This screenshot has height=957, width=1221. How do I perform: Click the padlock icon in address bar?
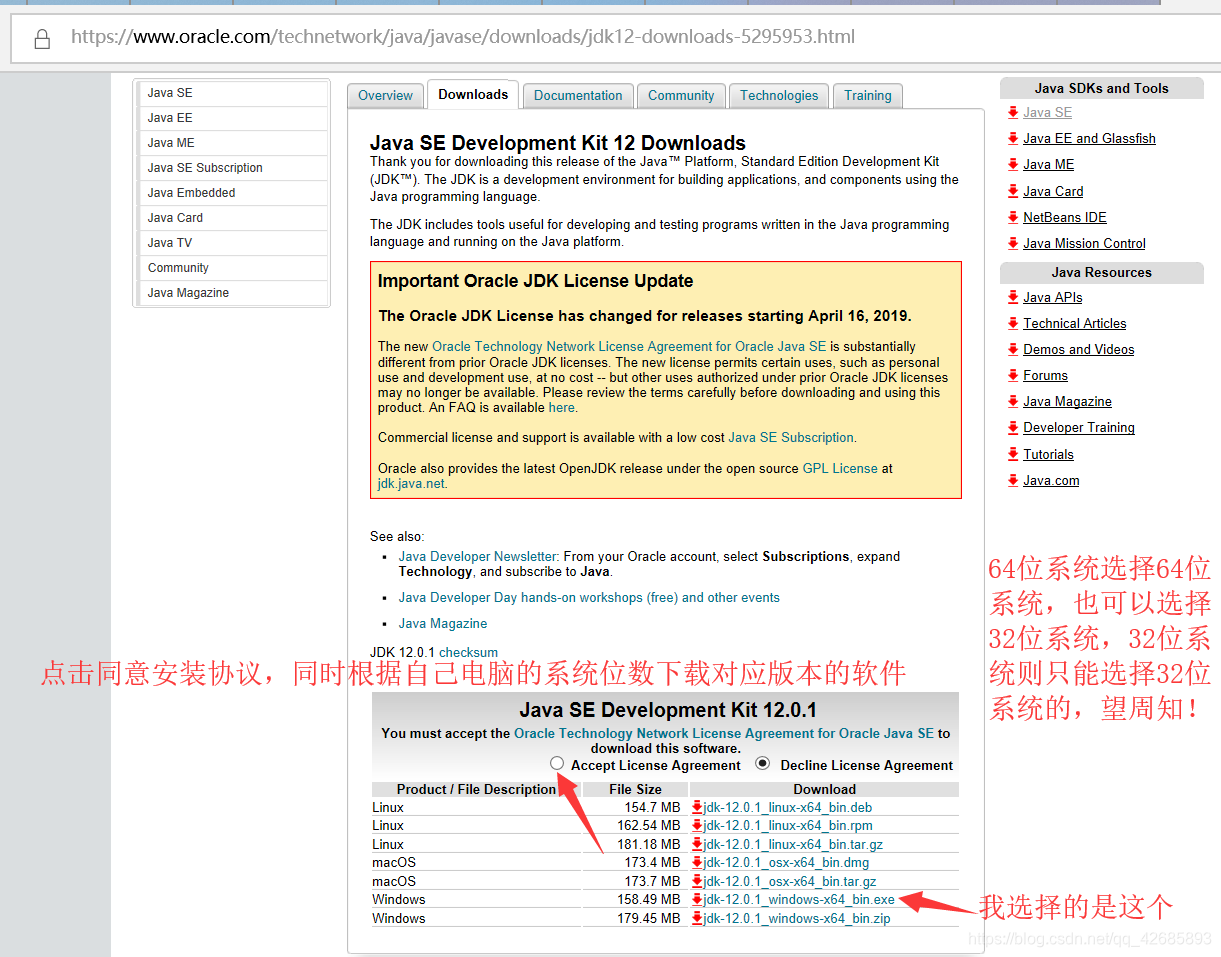tap(42, 39)
